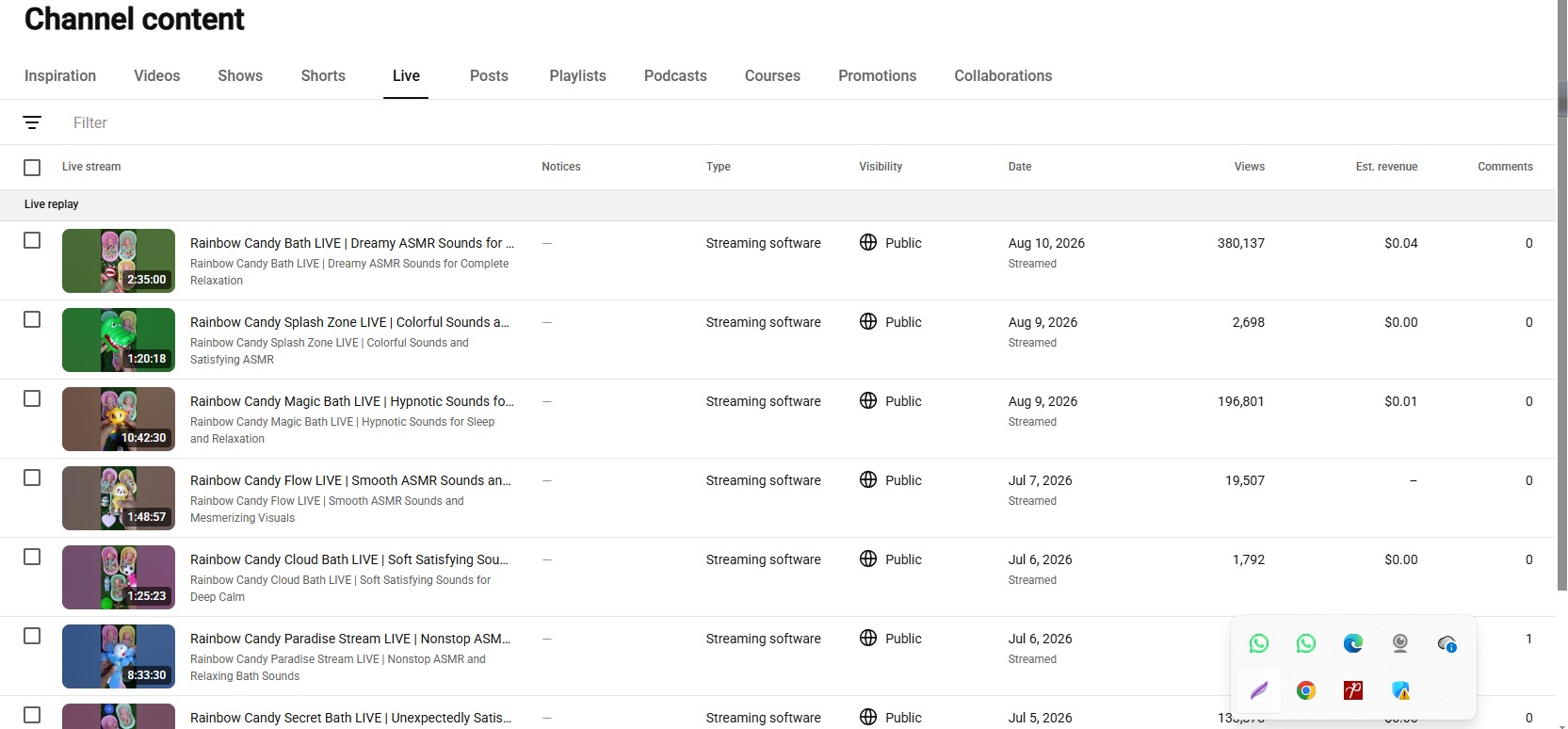1568x729 pixels.
Task: Click the Visibility column header
Action: click(x=881, y=167)
